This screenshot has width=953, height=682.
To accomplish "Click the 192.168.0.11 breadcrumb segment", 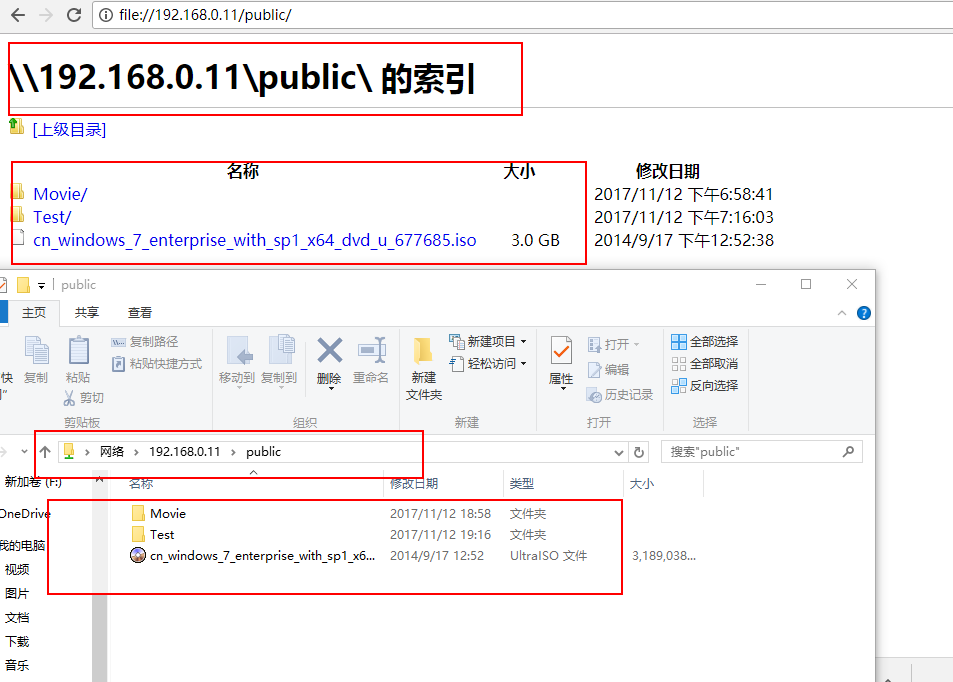I will click(185, 452).
